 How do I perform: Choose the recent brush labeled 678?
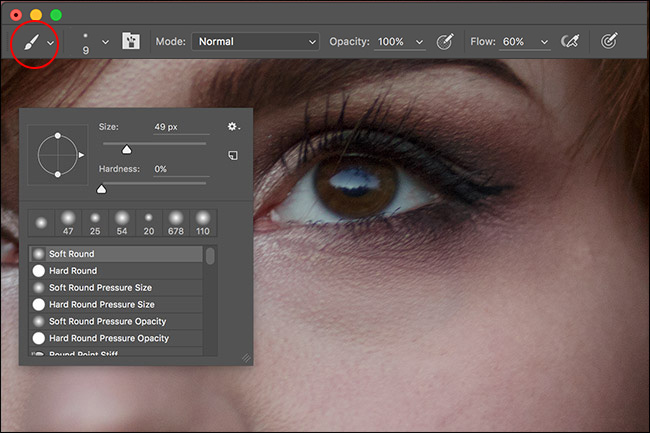tap(176, 223)
